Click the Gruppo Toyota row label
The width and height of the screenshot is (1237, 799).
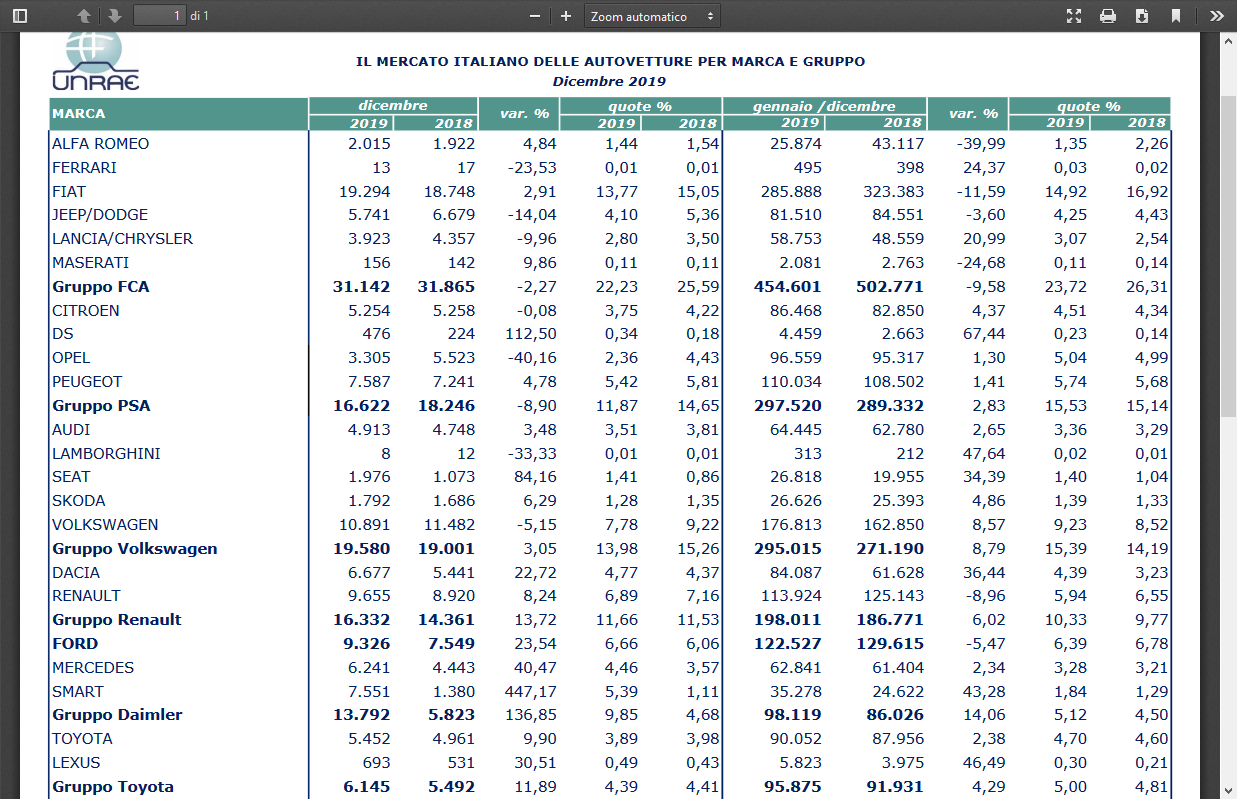tap(113, 787)
